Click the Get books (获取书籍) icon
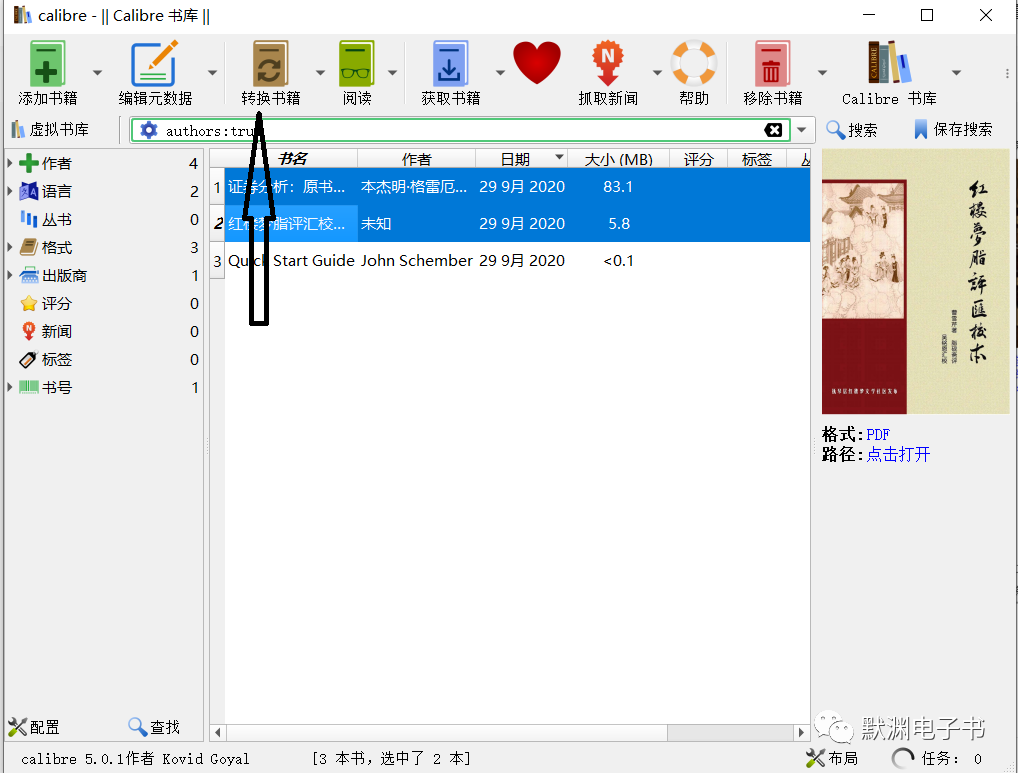The height and width of the screenshot is (773, 1018). tap(450, 64)
